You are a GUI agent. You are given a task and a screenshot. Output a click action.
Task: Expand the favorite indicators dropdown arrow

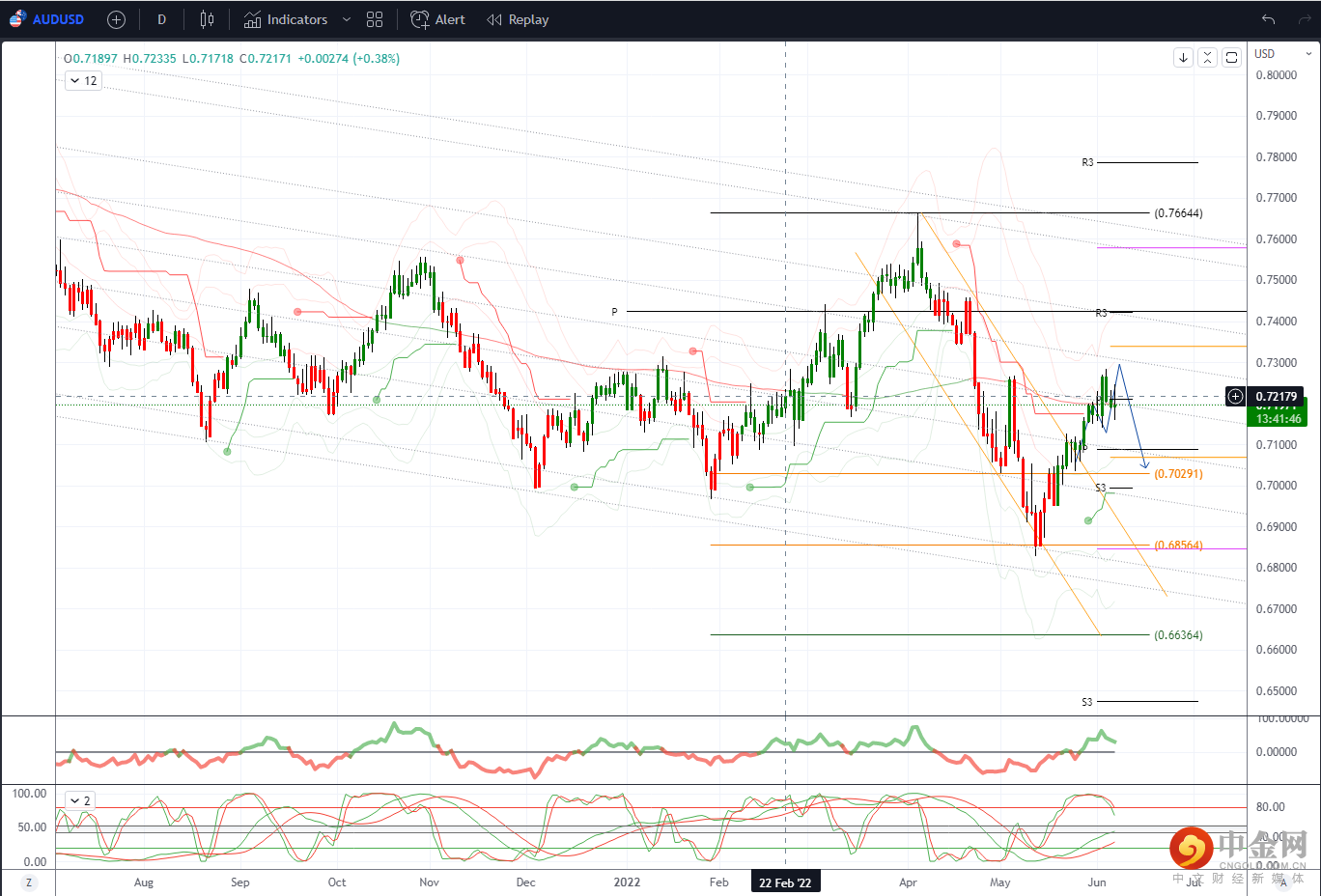click(x=347, y=19)
